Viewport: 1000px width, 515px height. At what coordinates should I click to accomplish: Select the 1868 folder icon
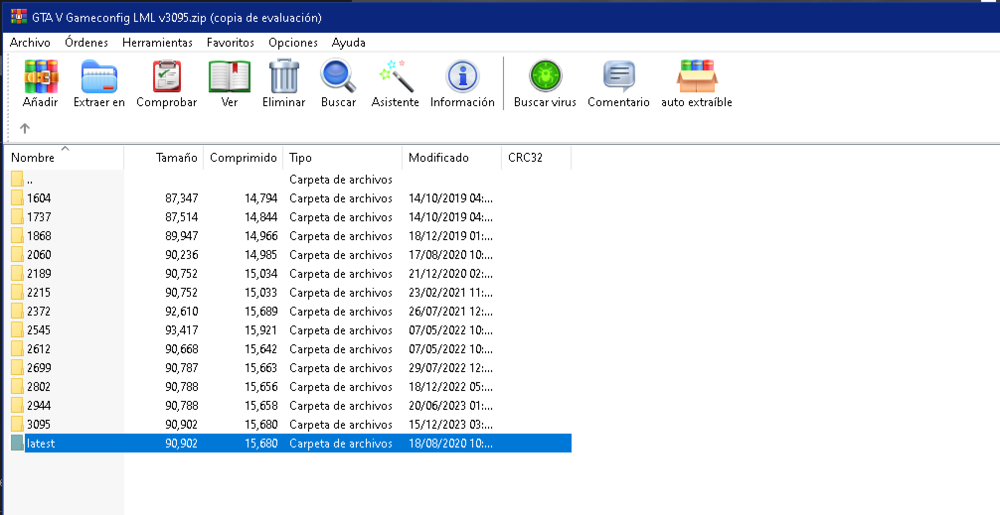coord(18,236)
